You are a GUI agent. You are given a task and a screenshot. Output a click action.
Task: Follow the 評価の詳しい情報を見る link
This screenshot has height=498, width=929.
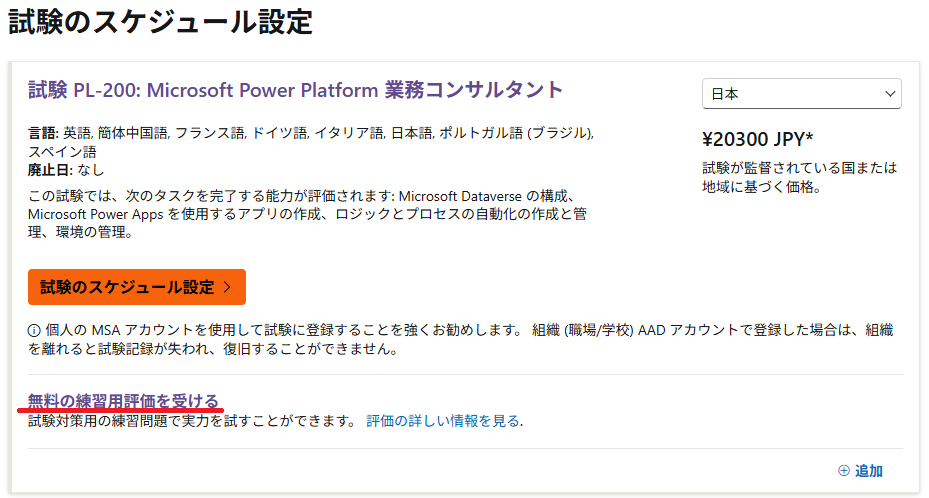(442, 421)
